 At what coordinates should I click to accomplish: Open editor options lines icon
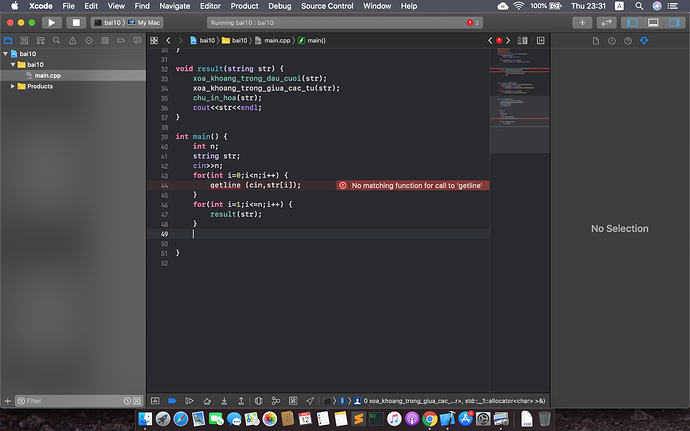point(522,41)
